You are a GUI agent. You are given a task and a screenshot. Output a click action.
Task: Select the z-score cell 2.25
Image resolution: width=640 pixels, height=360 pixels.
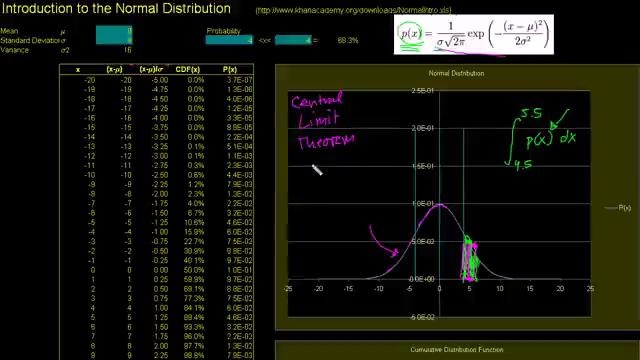click(x=160, y=355)
